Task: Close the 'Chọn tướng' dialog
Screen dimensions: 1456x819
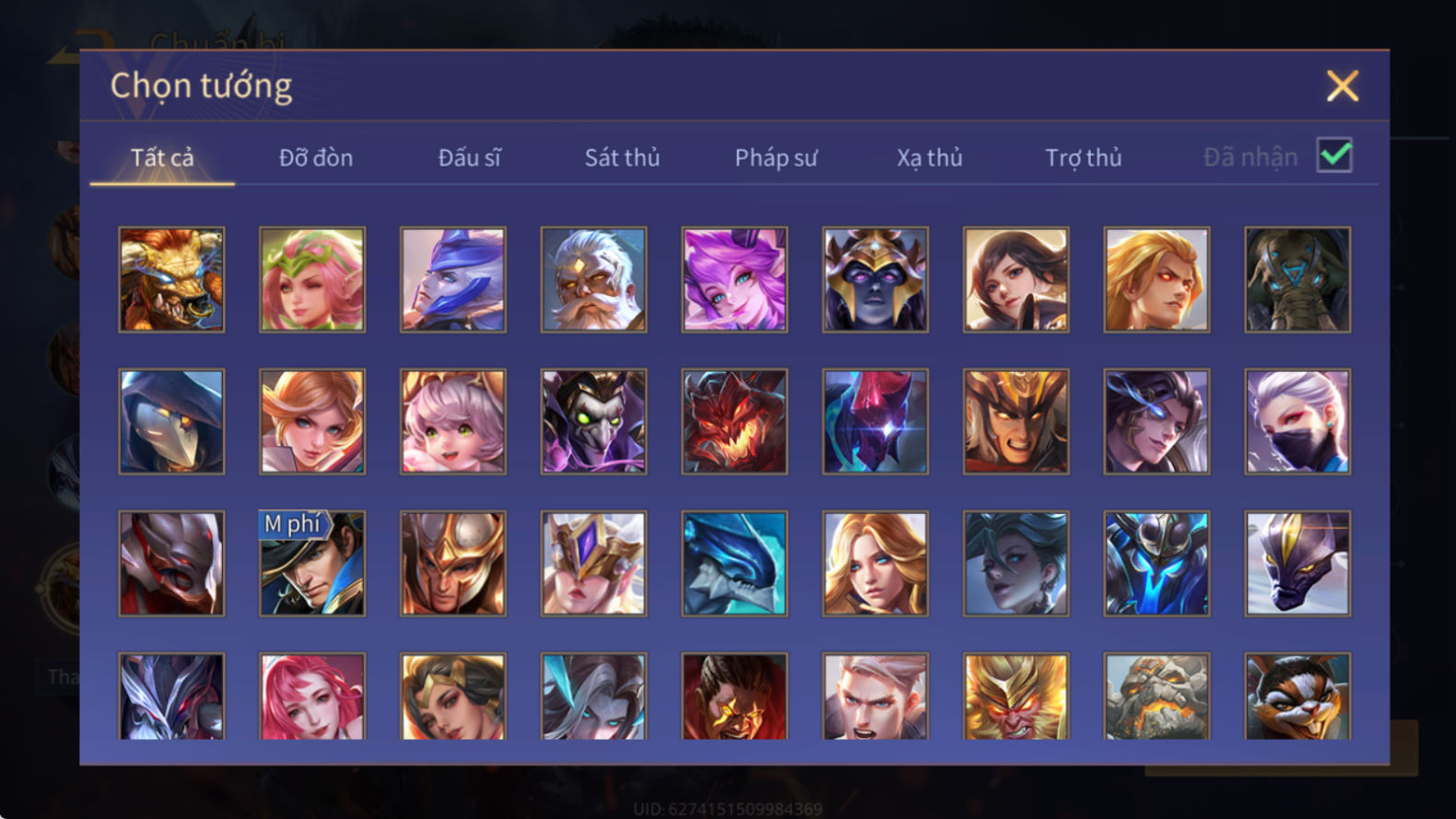Action: [1342, 86]
